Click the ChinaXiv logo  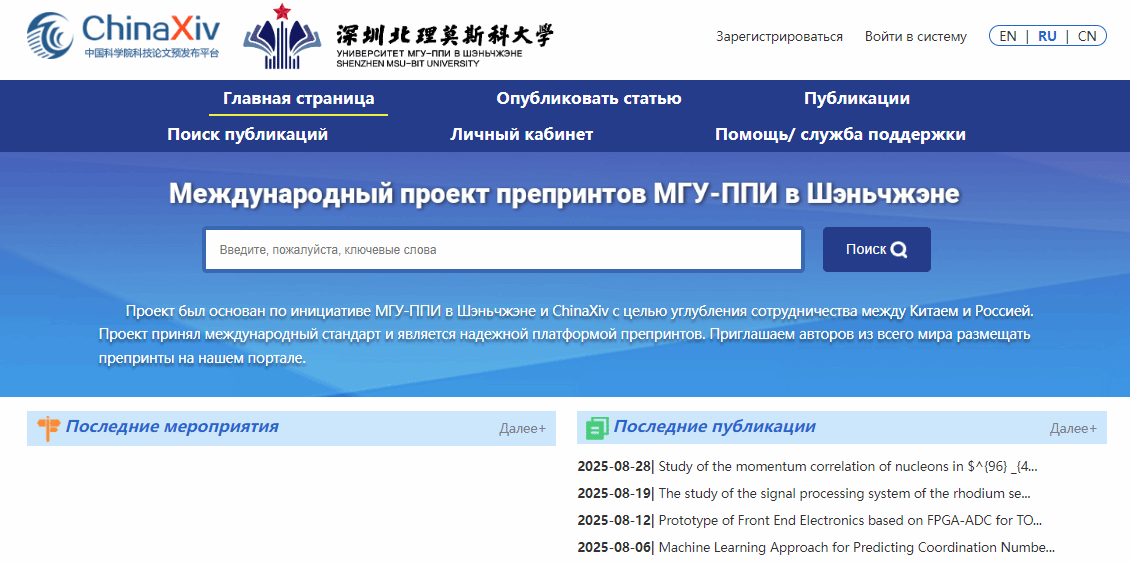click(x=123, y=36)
